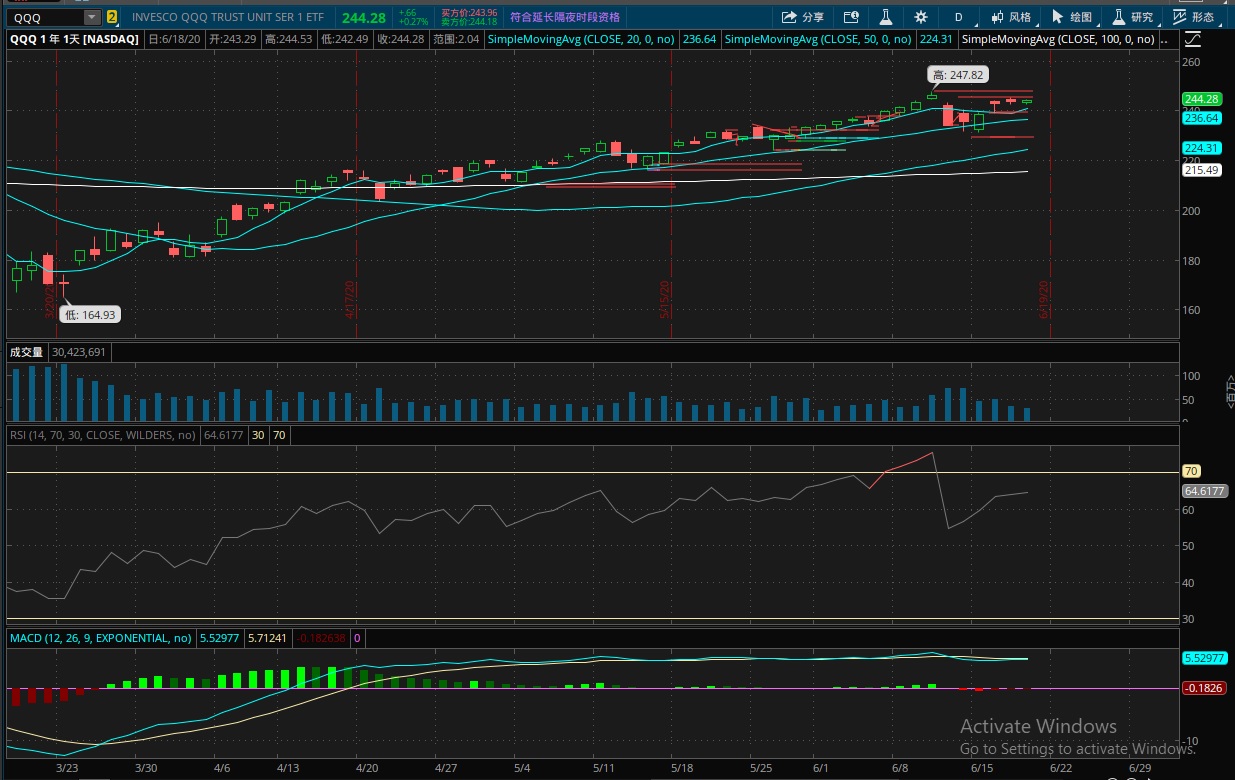
Task: Select the D timeframe button
Action: point(958,17)
